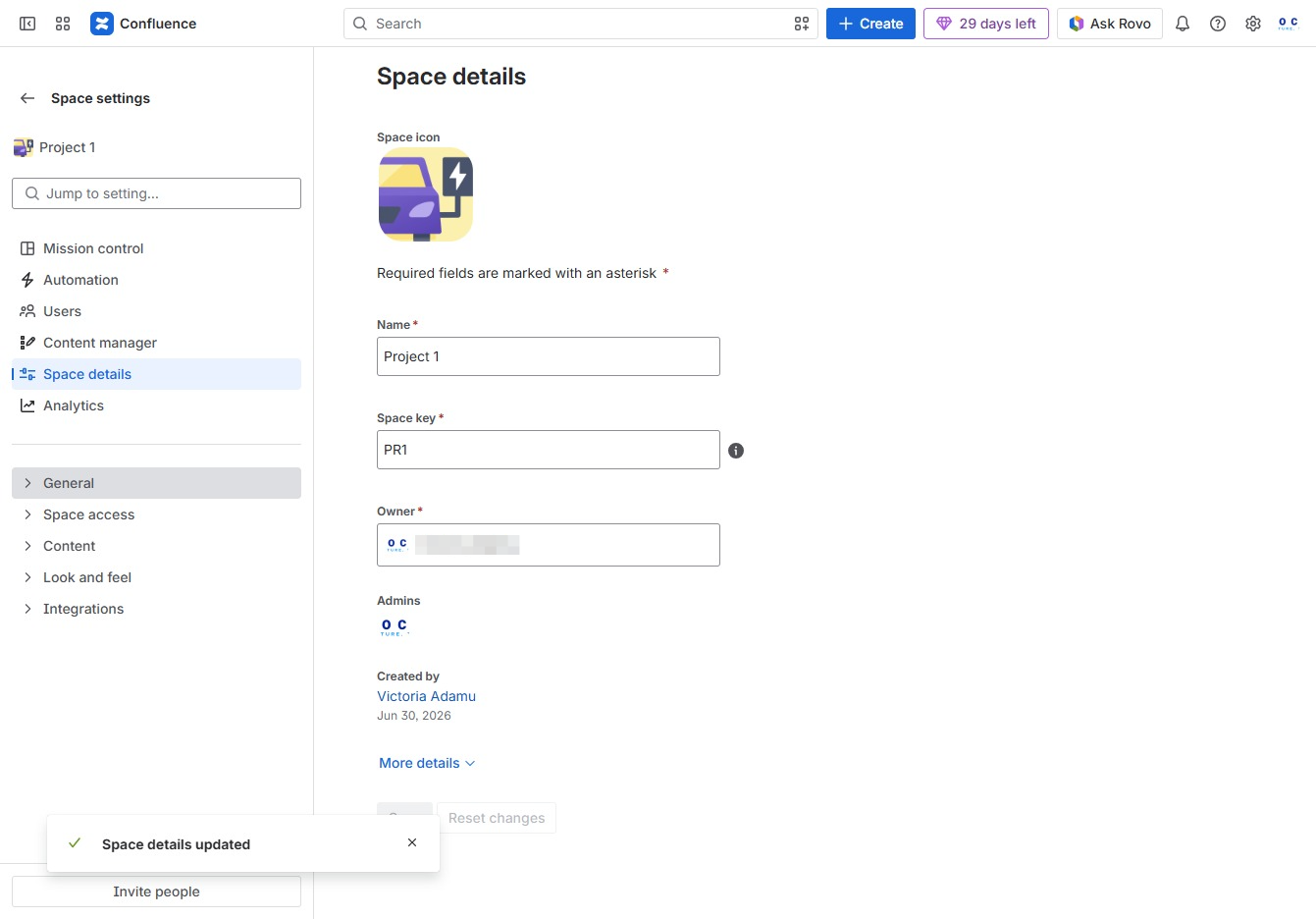Viewport: 1316px width, 919px height.
Task: Open the profile avatar in the top bar
Action: 1289,24
